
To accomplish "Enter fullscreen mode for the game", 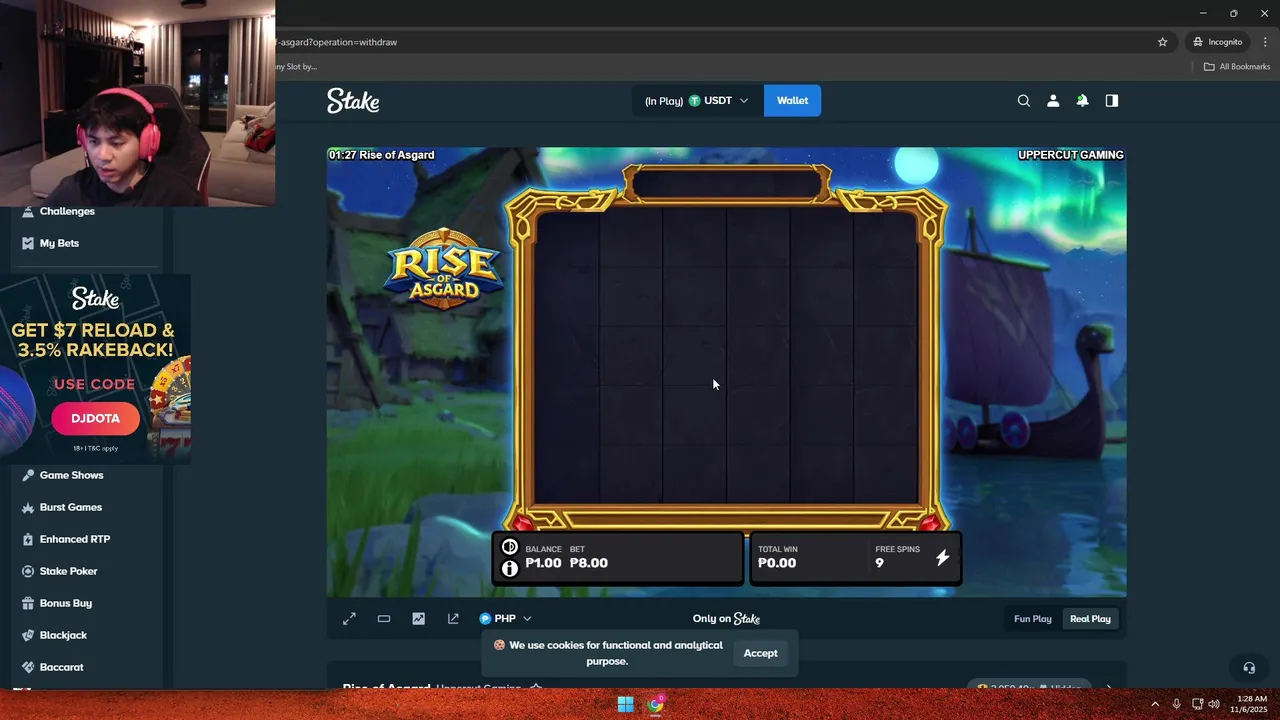I will tap(349, 619).
